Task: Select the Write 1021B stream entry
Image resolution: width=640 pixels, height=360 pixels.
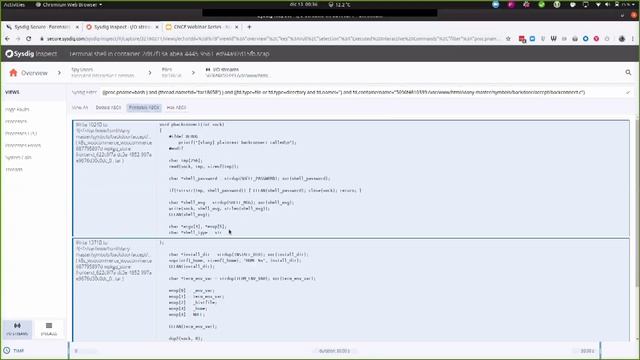Action: point(351,178)
